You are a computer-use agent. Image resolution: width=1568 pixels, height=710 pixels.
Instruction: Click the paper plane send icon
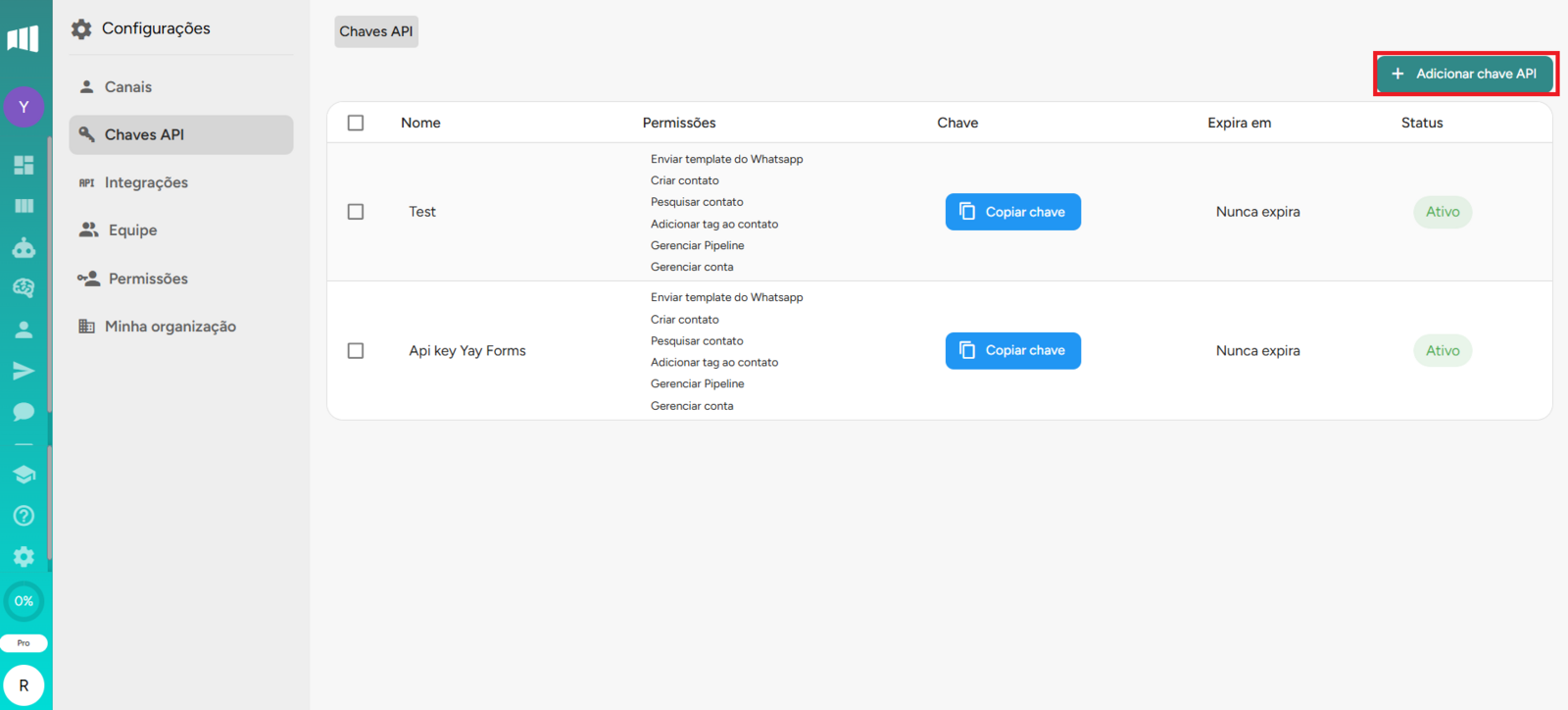tap(24, 371)
